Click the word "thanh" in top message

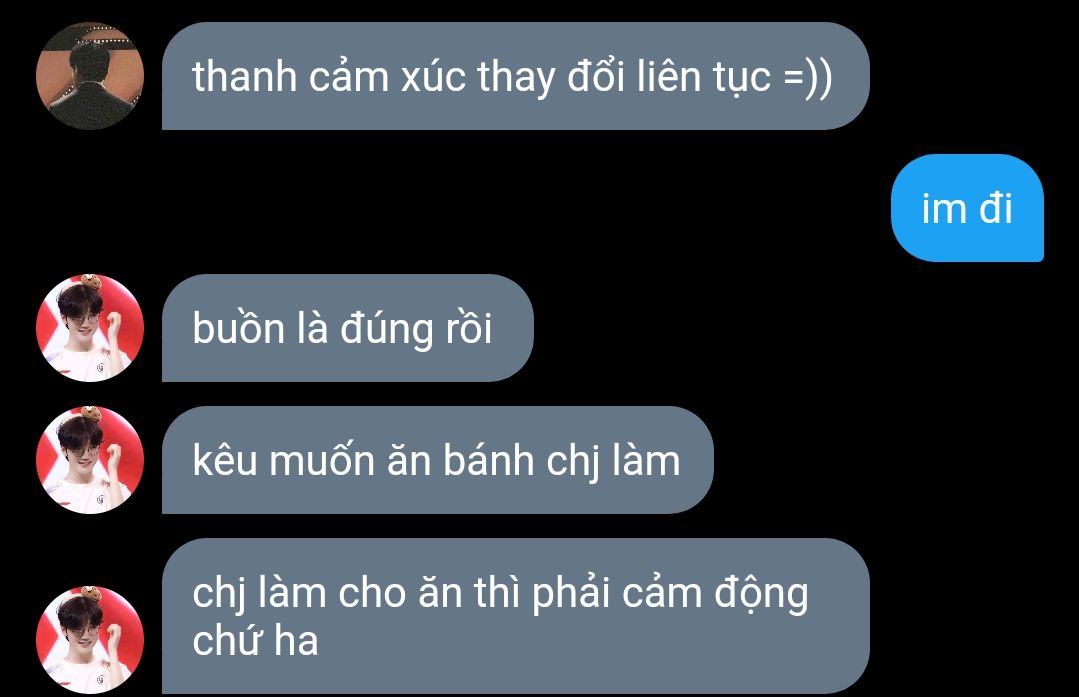click(x=244, y=76)
